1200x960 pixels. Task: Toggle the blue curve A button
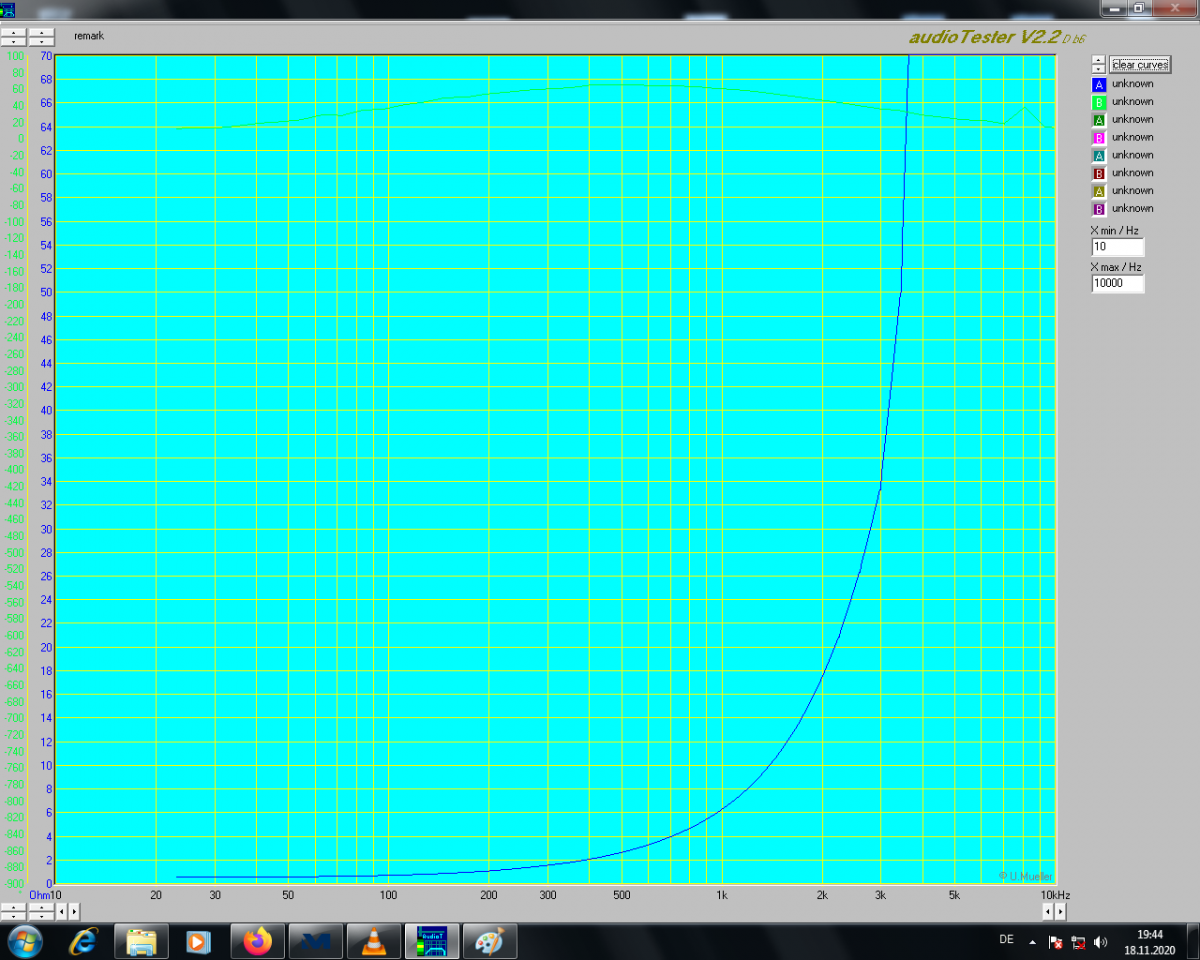click(x=1099, y=85)
